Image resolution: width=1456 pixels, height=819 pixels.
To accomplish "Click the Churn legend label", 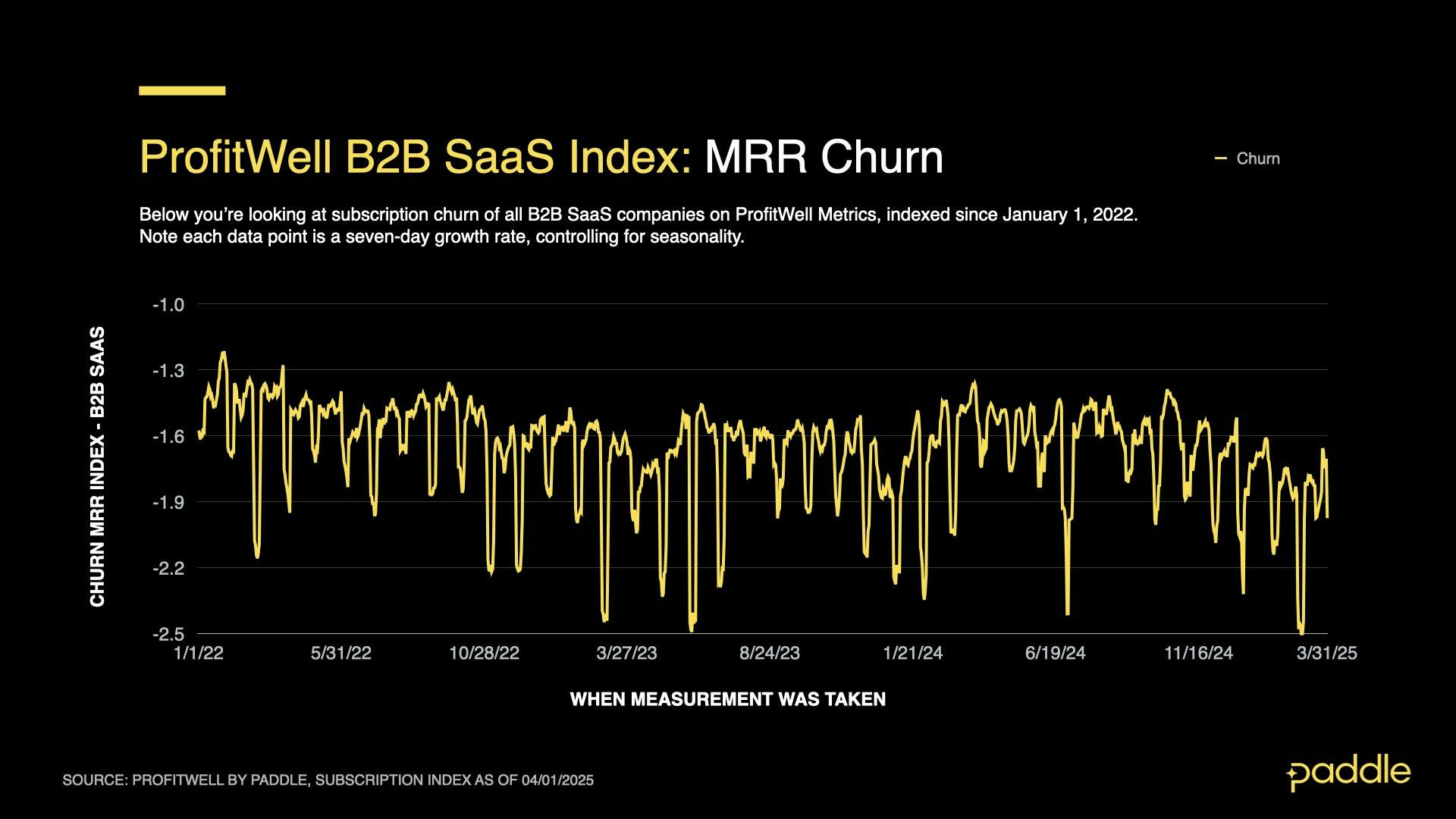I will tap(1257, 158).
